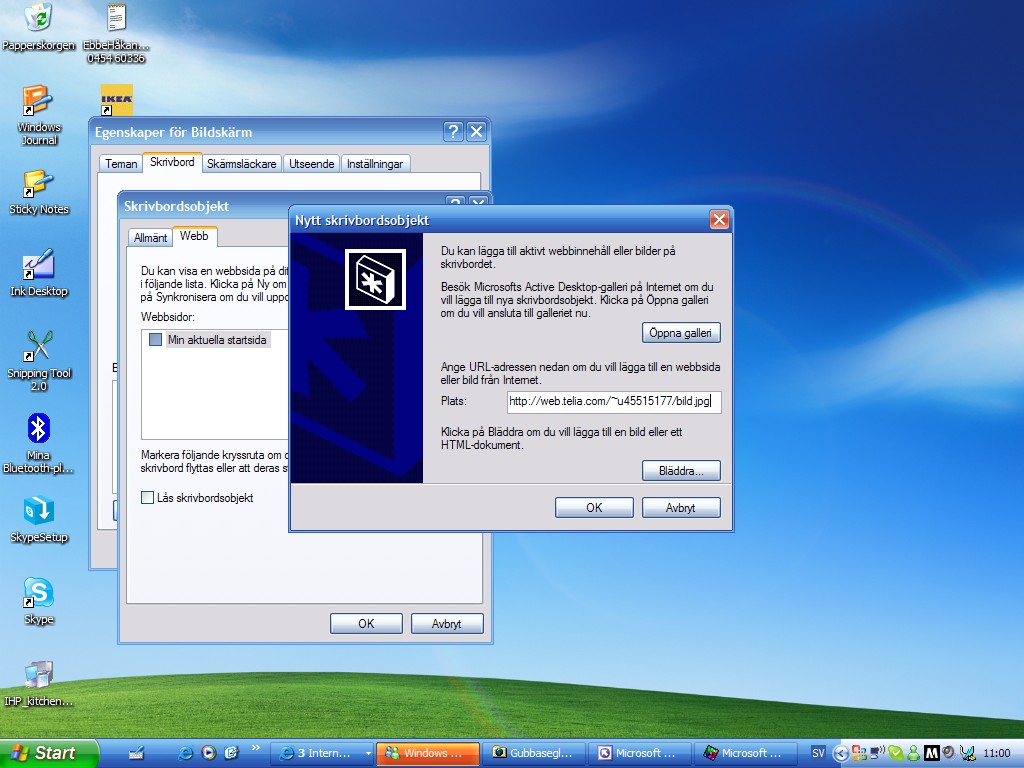Switch to Allmänt tab in Skrivbordsobjekt

click(x=150, y=238)
